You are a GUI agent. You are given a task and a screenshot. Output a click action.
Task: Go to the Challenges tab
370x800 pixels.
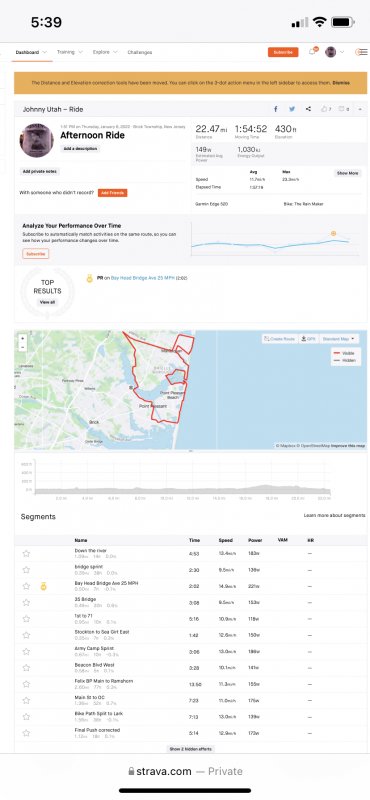[x=140, y=52]
